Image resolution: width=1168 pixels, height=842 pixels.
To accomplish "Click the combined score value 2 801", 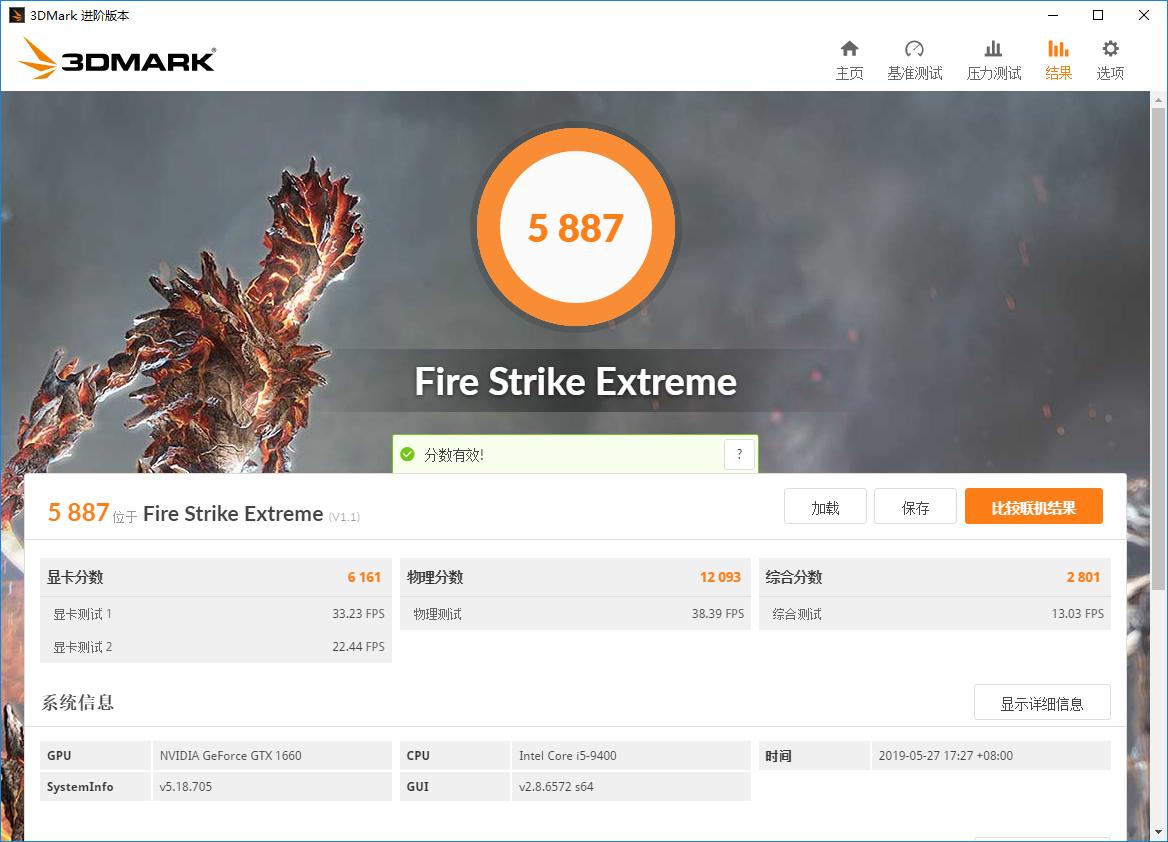I will click(1083, 577).
